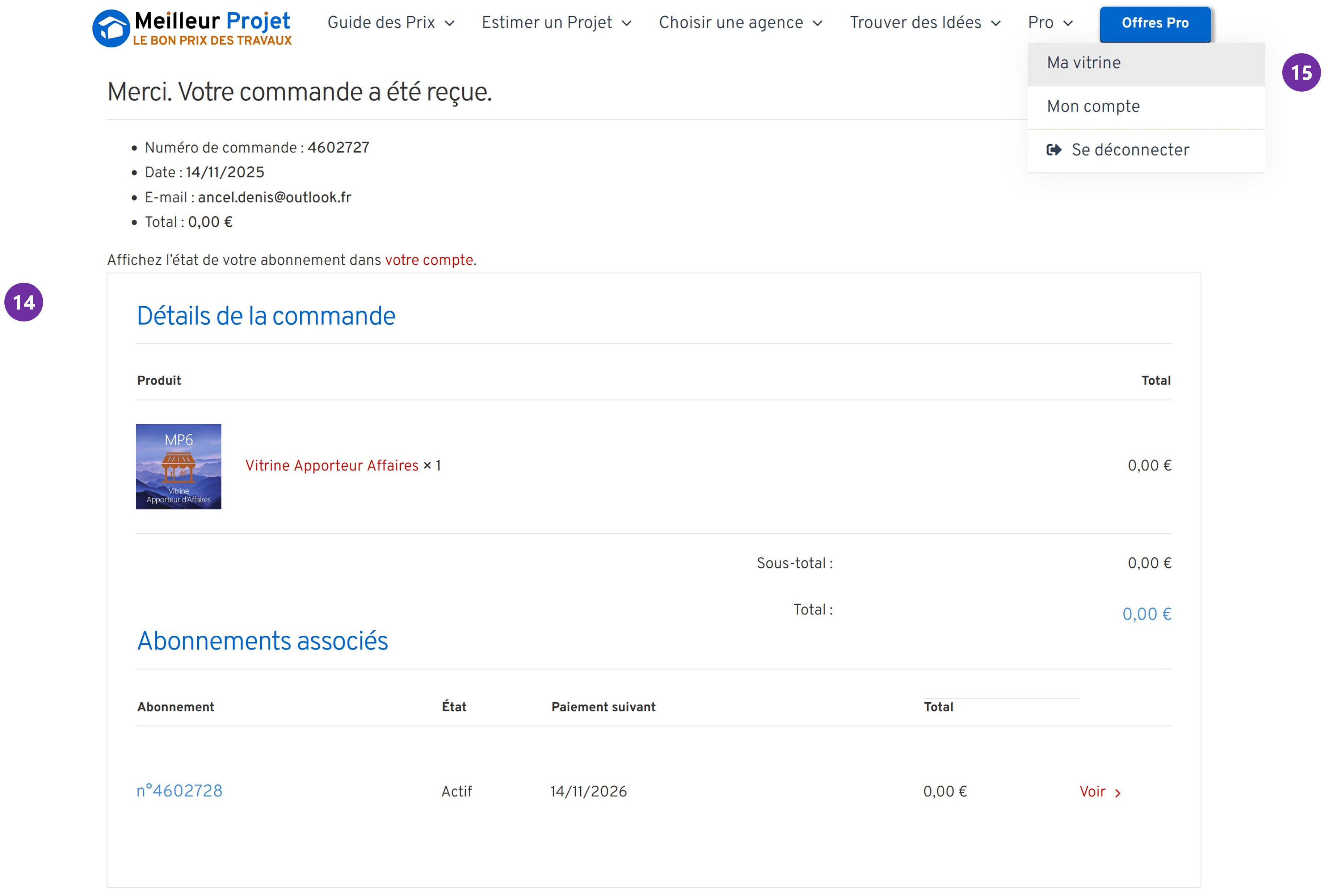Viewport: 1325px width, 896px height.
Task: Click the blue Total amount 0,00 €
Action: click(1147, 614)
